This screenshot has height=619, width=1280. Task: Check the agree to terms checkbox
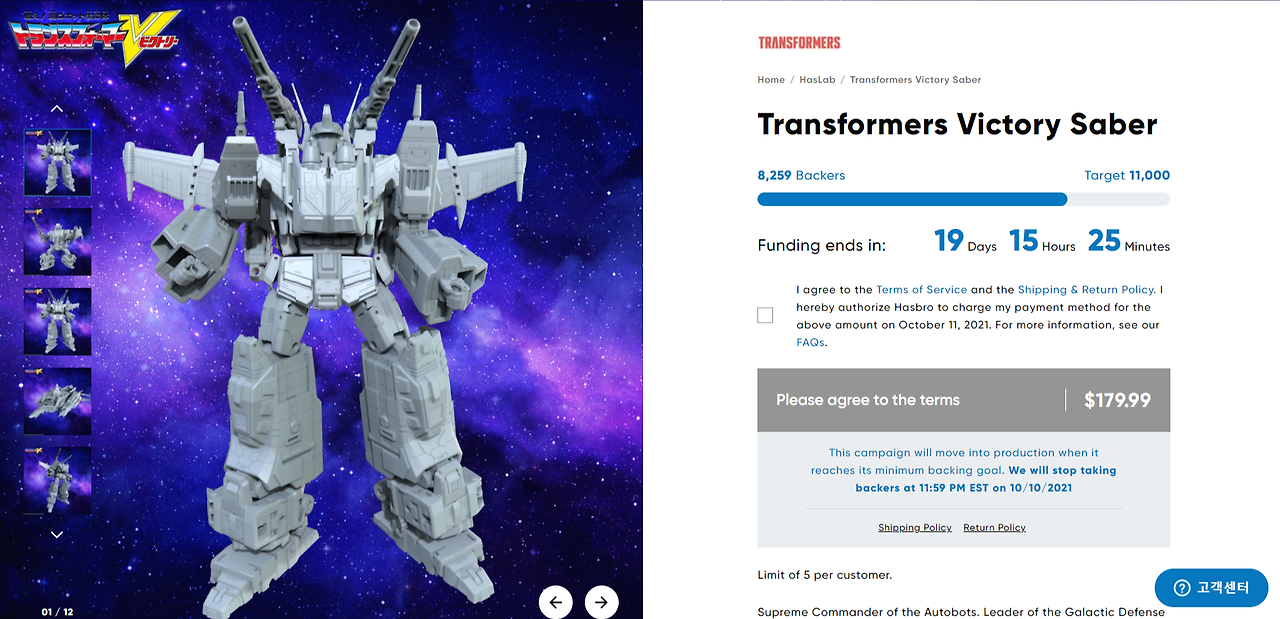[x=765, y=315]
